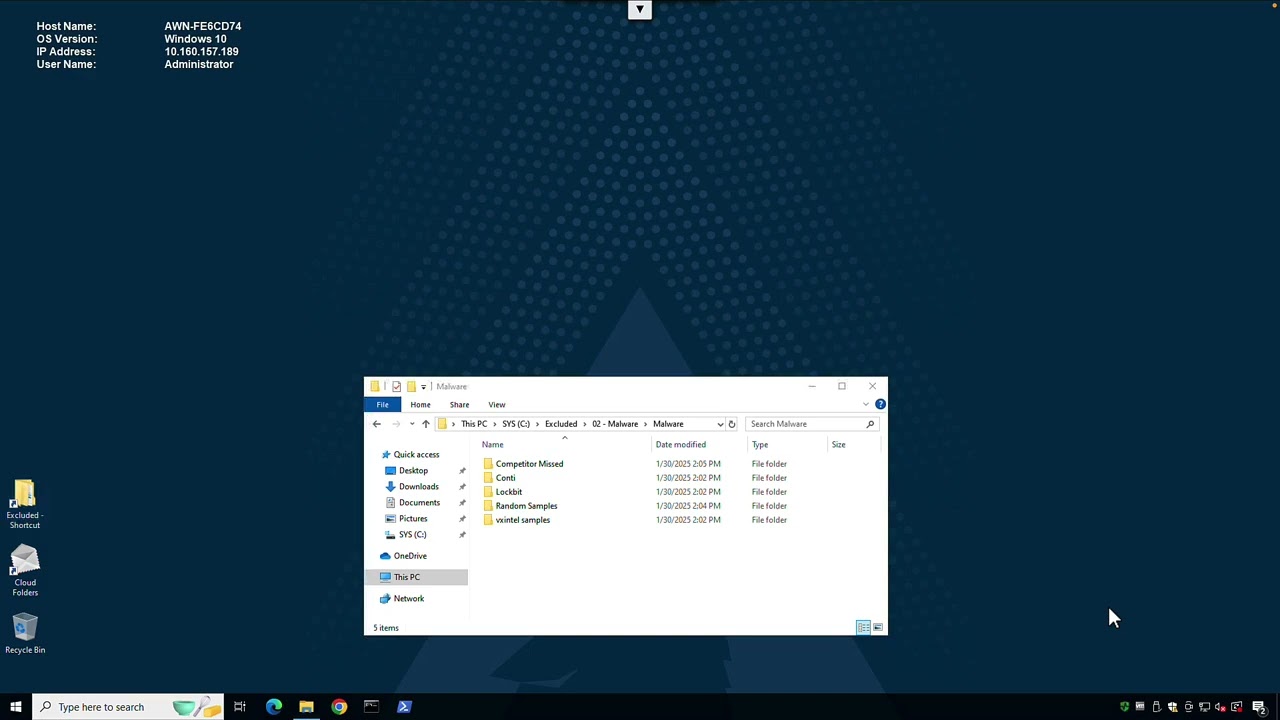The image size is (1280, 720).
Task: Open the View ribbon tab
Action: (497, 404)
